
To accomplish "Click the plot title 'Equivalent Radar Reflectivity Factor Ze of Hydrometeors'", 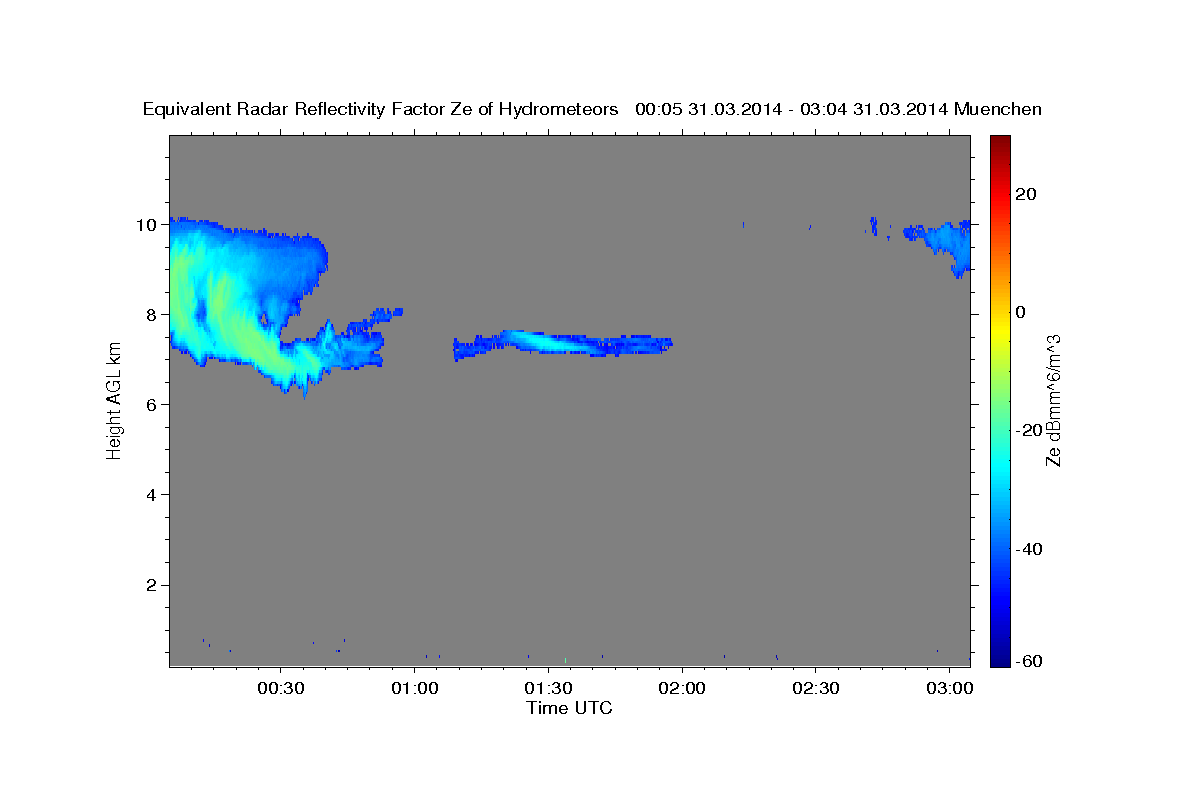I will [381, 110].
